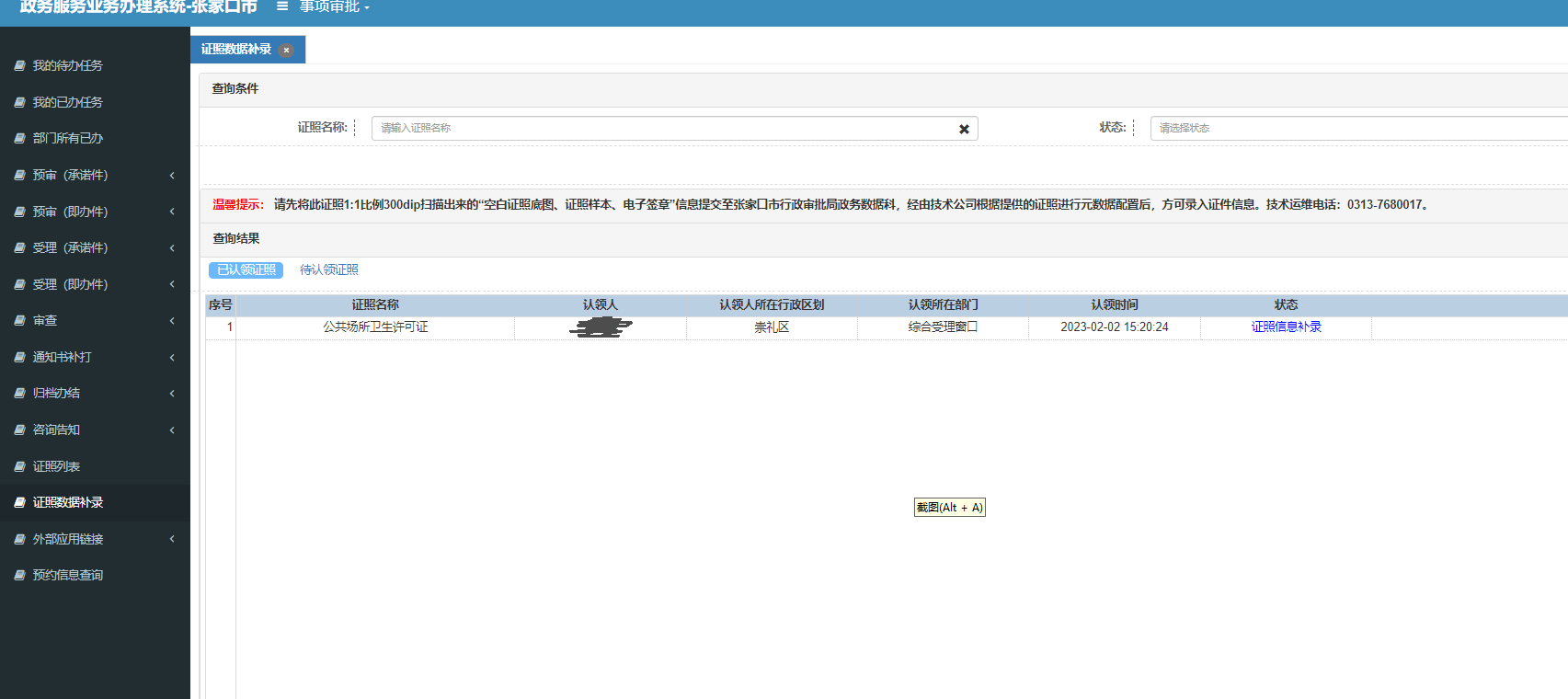The height and width of the screenshot is (699, 1568).
Task: Expand the 受理(承诺件) submenu chevron
Action: (172, 247)
